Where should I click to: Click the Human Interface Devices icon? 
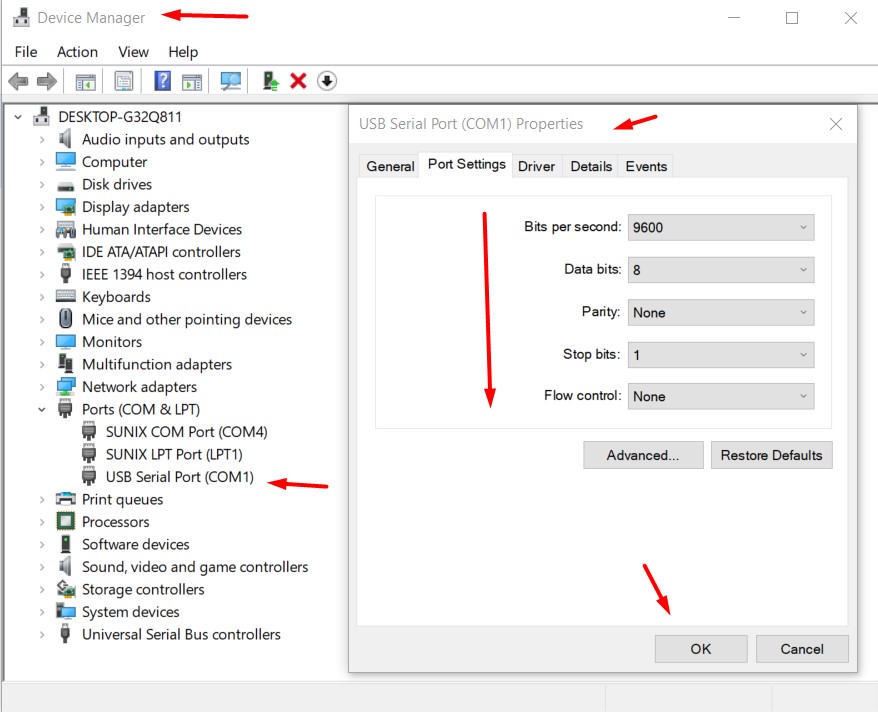pyautogui.click(x=66, y=229)
